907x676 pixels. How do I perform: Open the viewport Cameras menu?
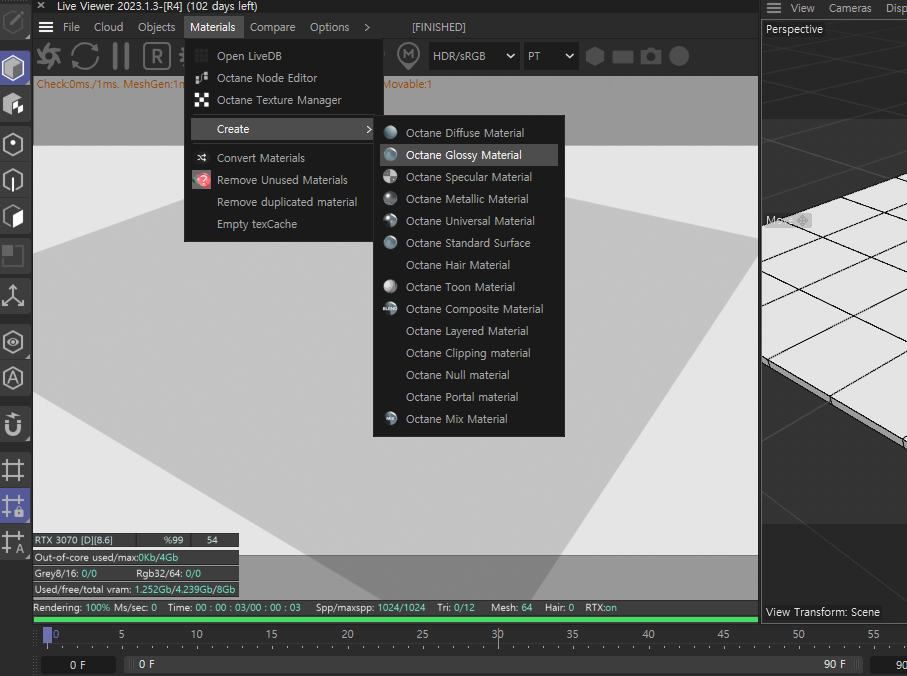tap(850, 8)
